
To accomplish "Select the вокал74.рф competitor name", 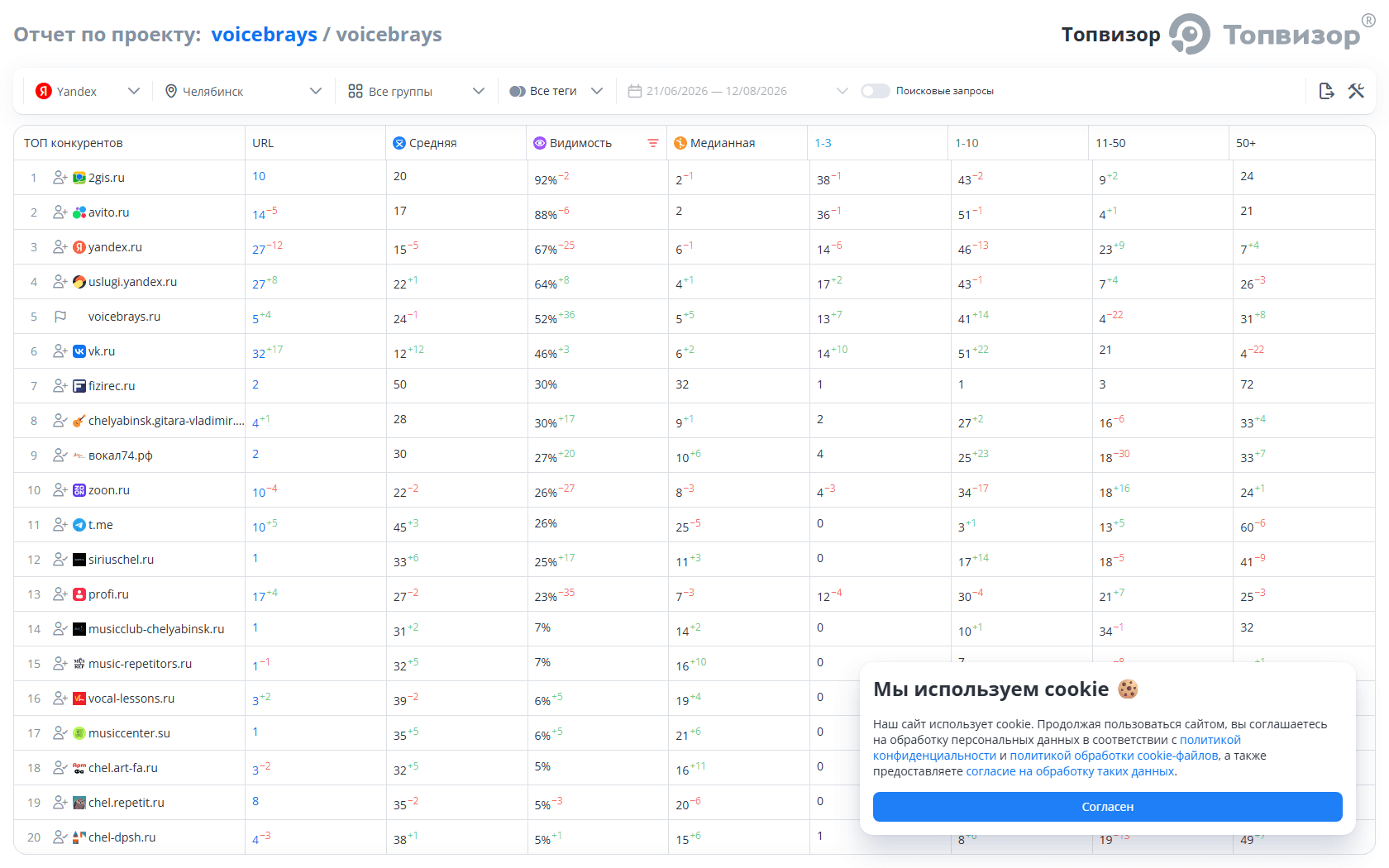I will 121,455.
